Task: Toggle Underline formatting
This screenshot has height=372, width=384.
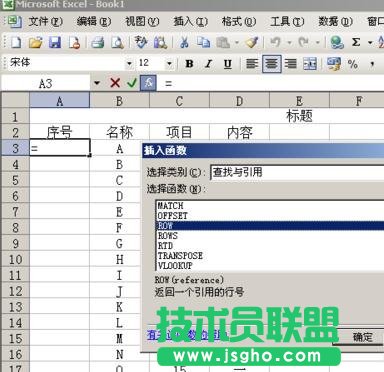Action: (x=228, y=63)
